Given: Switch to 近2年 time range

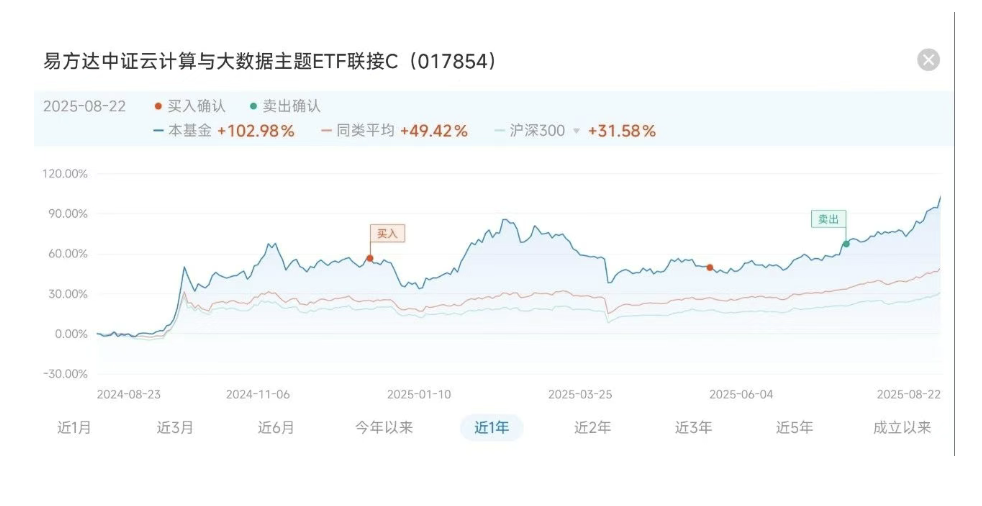Looking at the screenshot, I should (x=592, y=427).
